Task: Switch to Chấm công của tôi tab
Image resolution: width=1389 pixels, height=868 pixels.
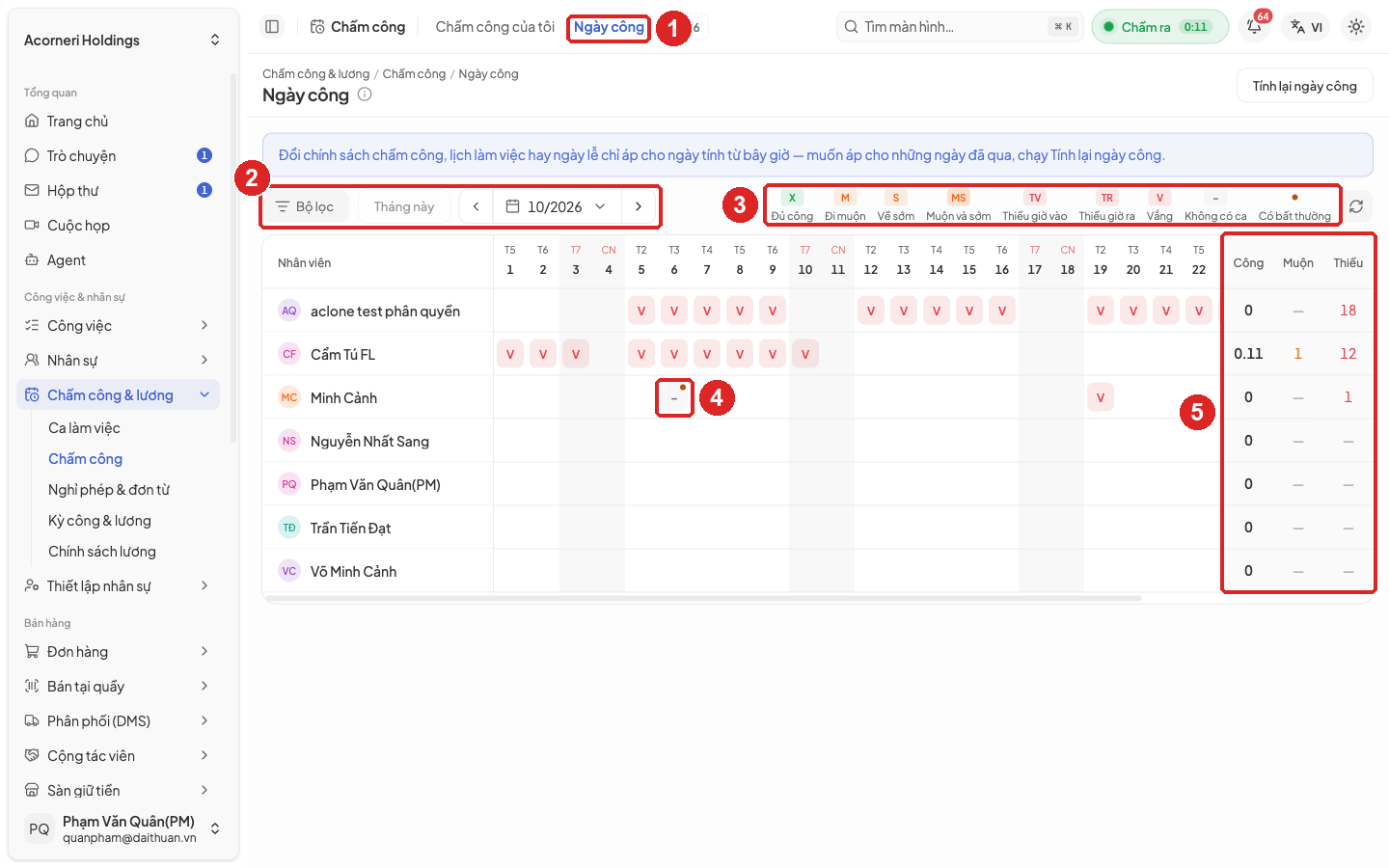Action: click(x=495, y=27)
